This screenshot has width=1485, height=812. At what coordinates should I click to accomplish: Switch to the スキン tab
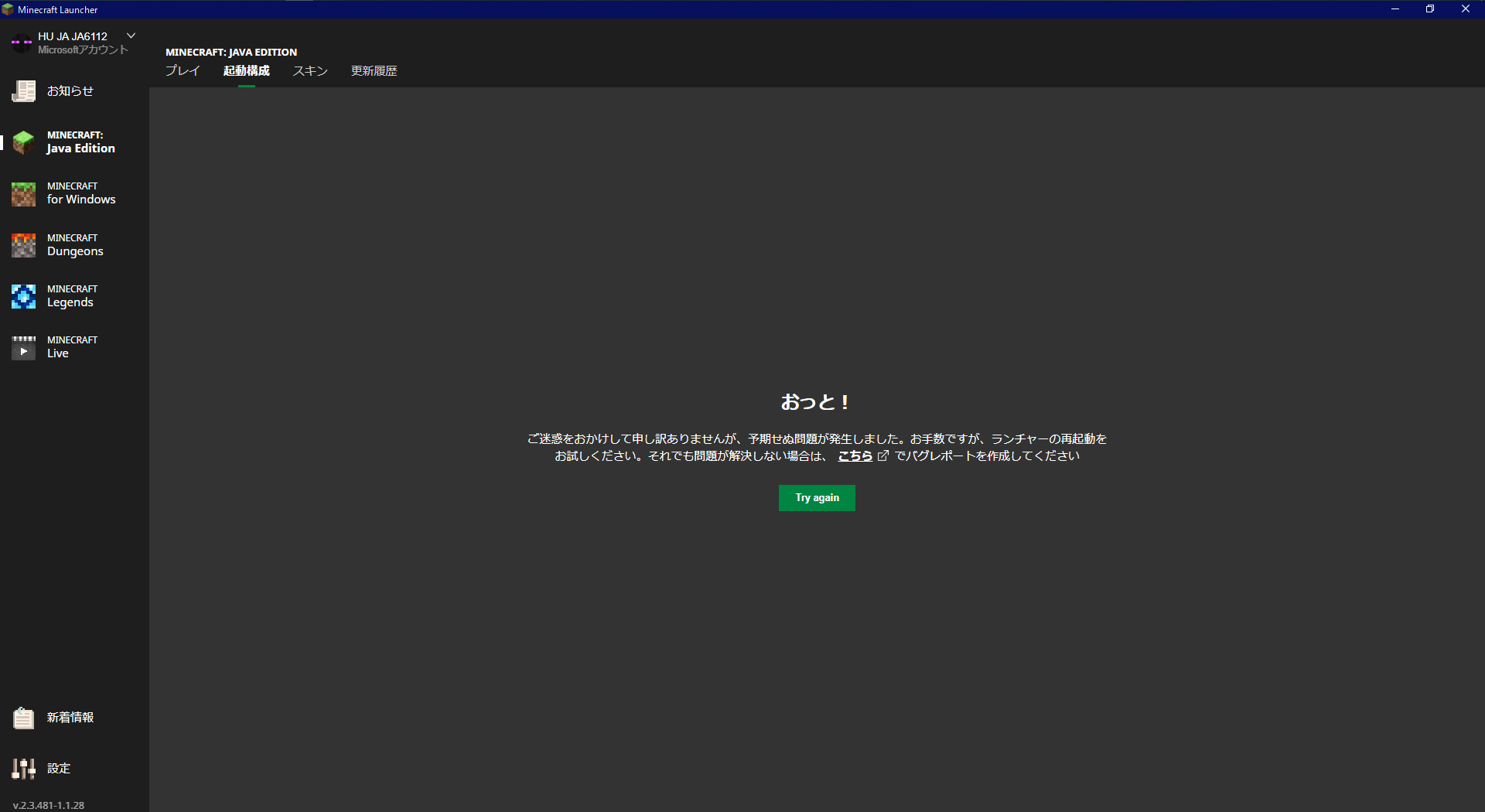coord(310,71)
